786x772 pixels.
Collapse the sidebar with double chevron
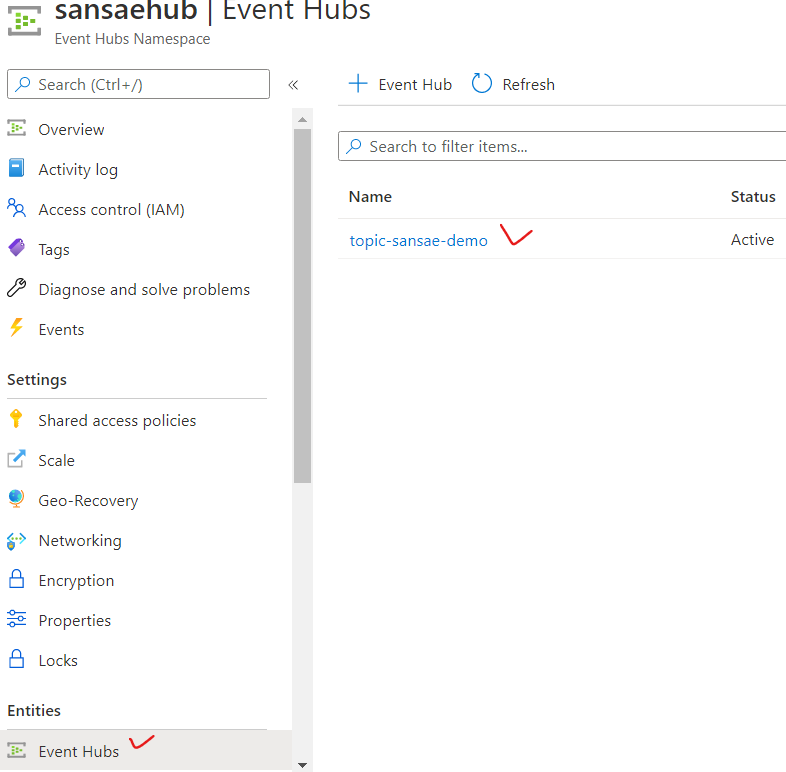pyautogui.click(x=293, y=85)
